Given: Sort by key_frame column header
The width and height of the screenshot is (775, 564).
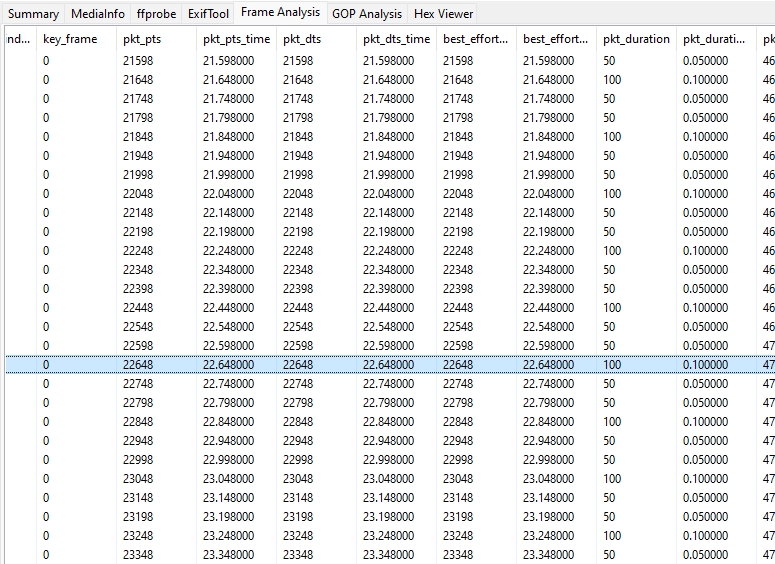Looking at the screenshot, I should click(70, 40).
